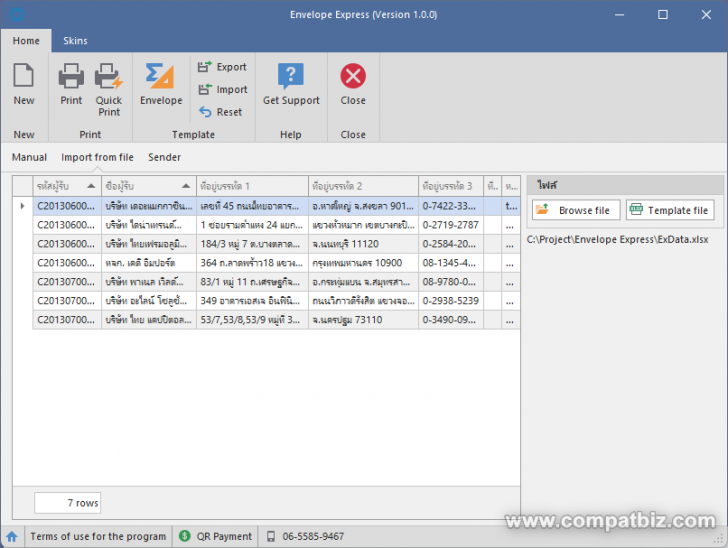This screenshot has width=728, height=548.
Task: Select address cell '184/3 หมู่ 7...'
Action: pyautogui.click(x=252, y=244)
